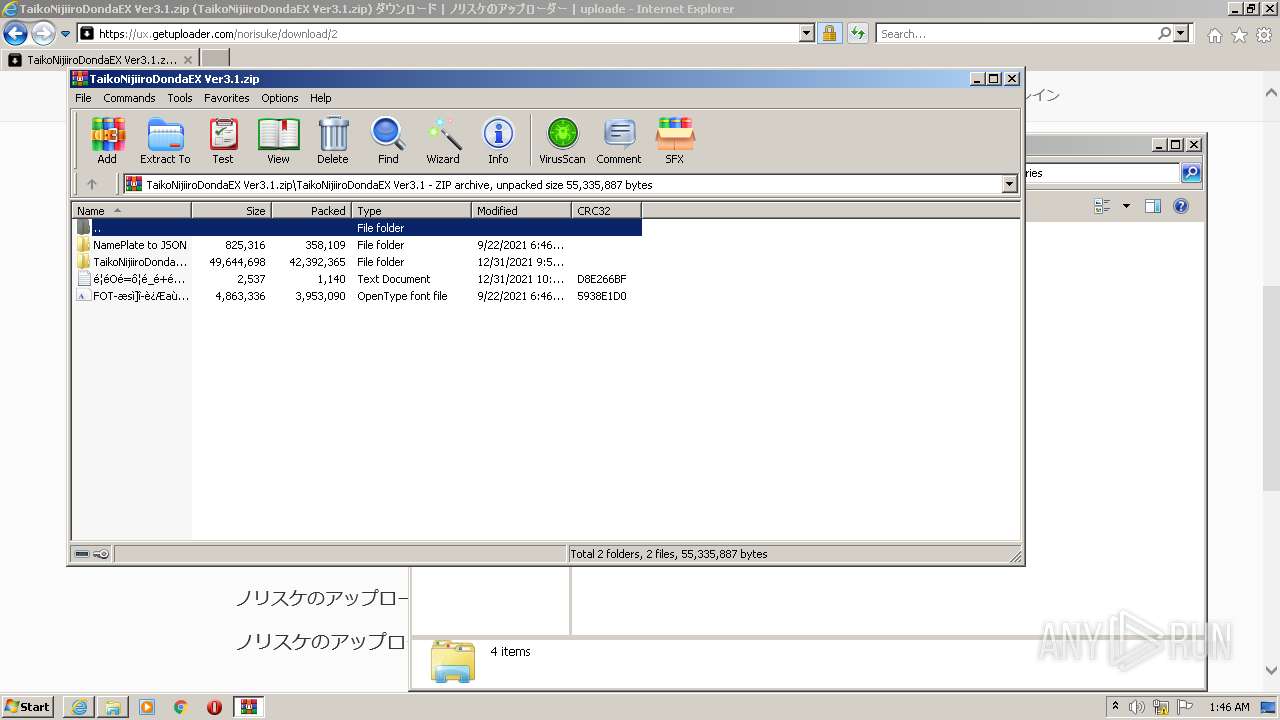Open the IE Favorites star icon
The width and height of the screenshot is (1280, 720).
(x=1239, y=35)
